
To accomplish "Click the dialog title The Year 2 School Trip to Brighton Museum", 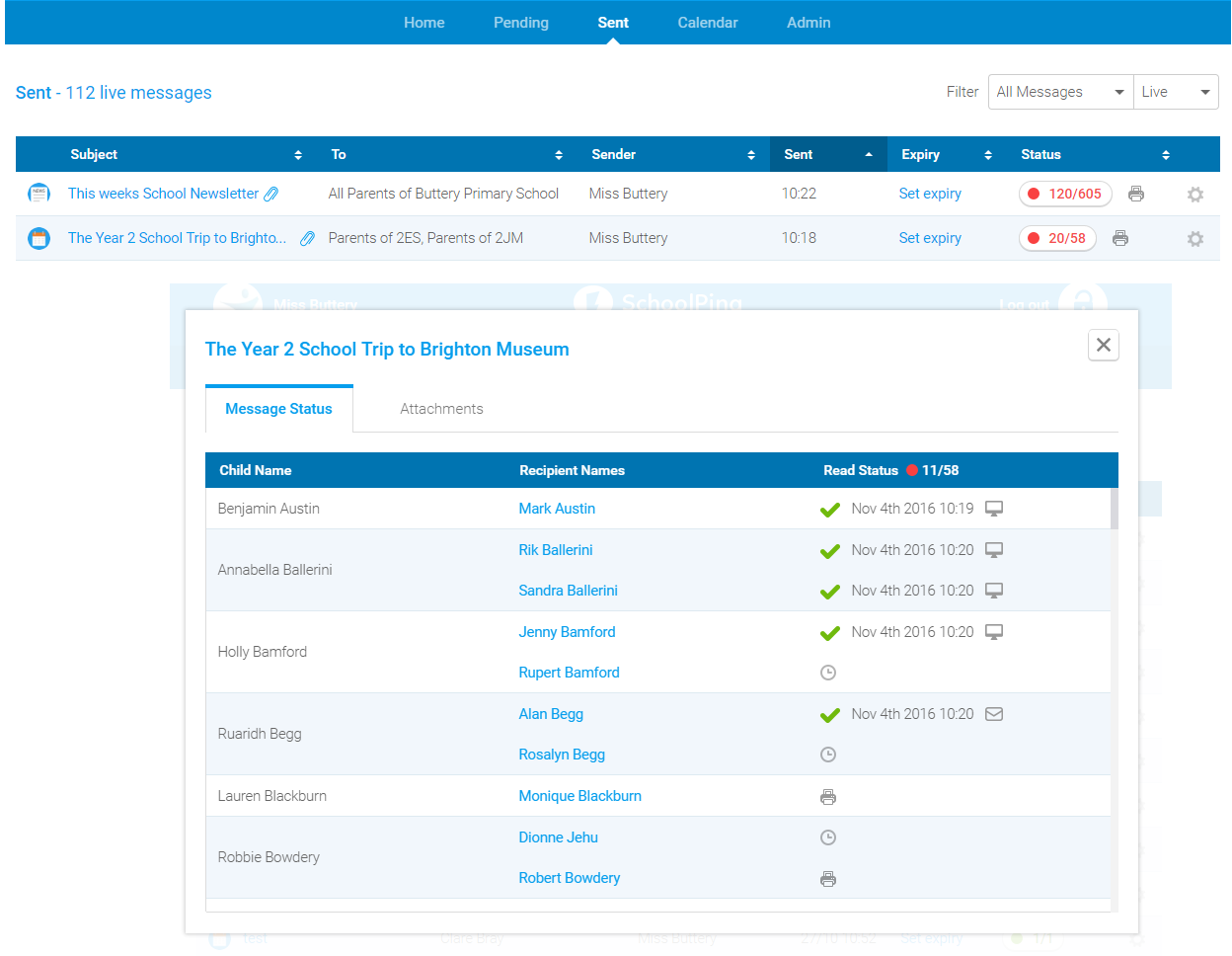I will pyautogui.click(x=387, y=350).
